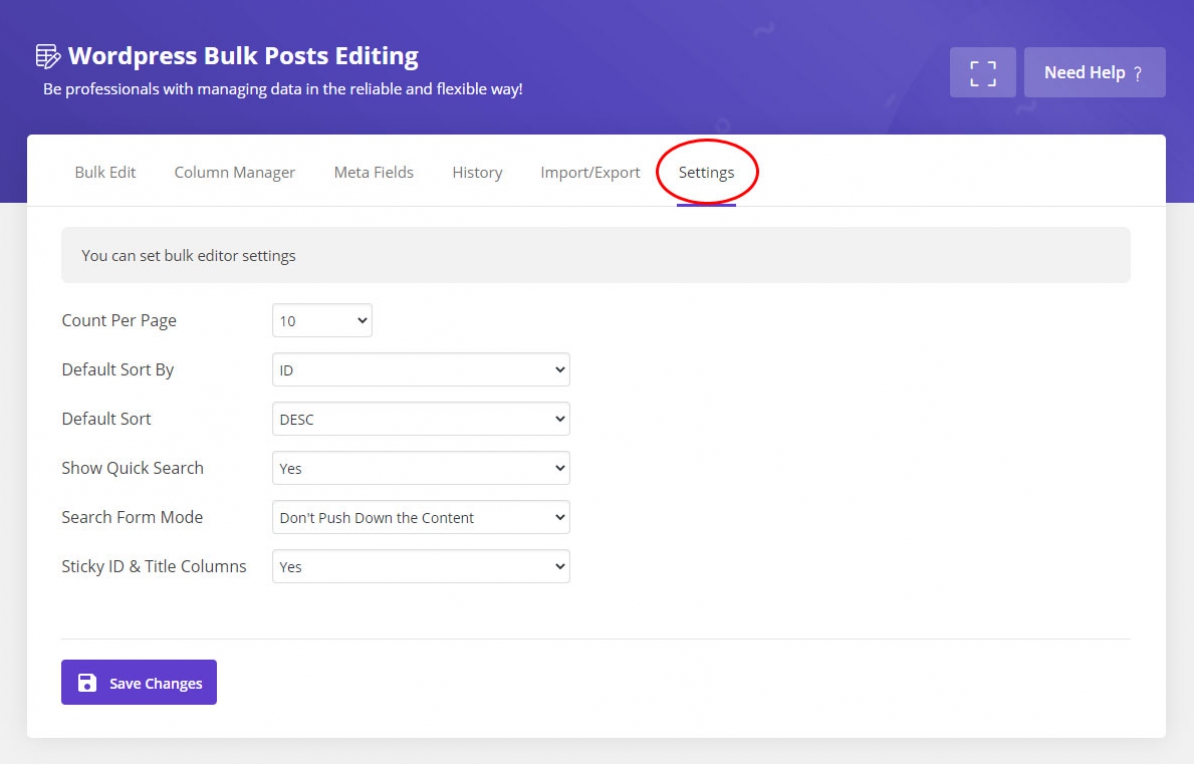Switch to the Bulk Edit tab
Viewport: 1194px width, 764px height.
[x=104, y=172]
